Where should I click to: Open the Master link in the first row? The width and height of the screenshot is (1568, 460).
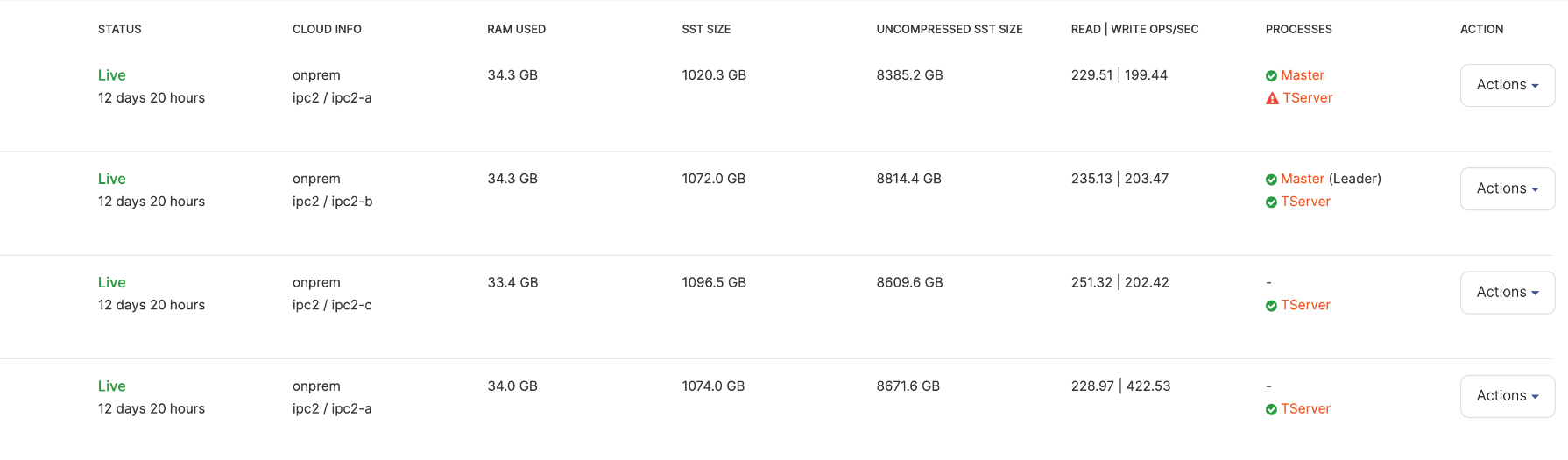pyautogui.click(x=1303, y=75)
